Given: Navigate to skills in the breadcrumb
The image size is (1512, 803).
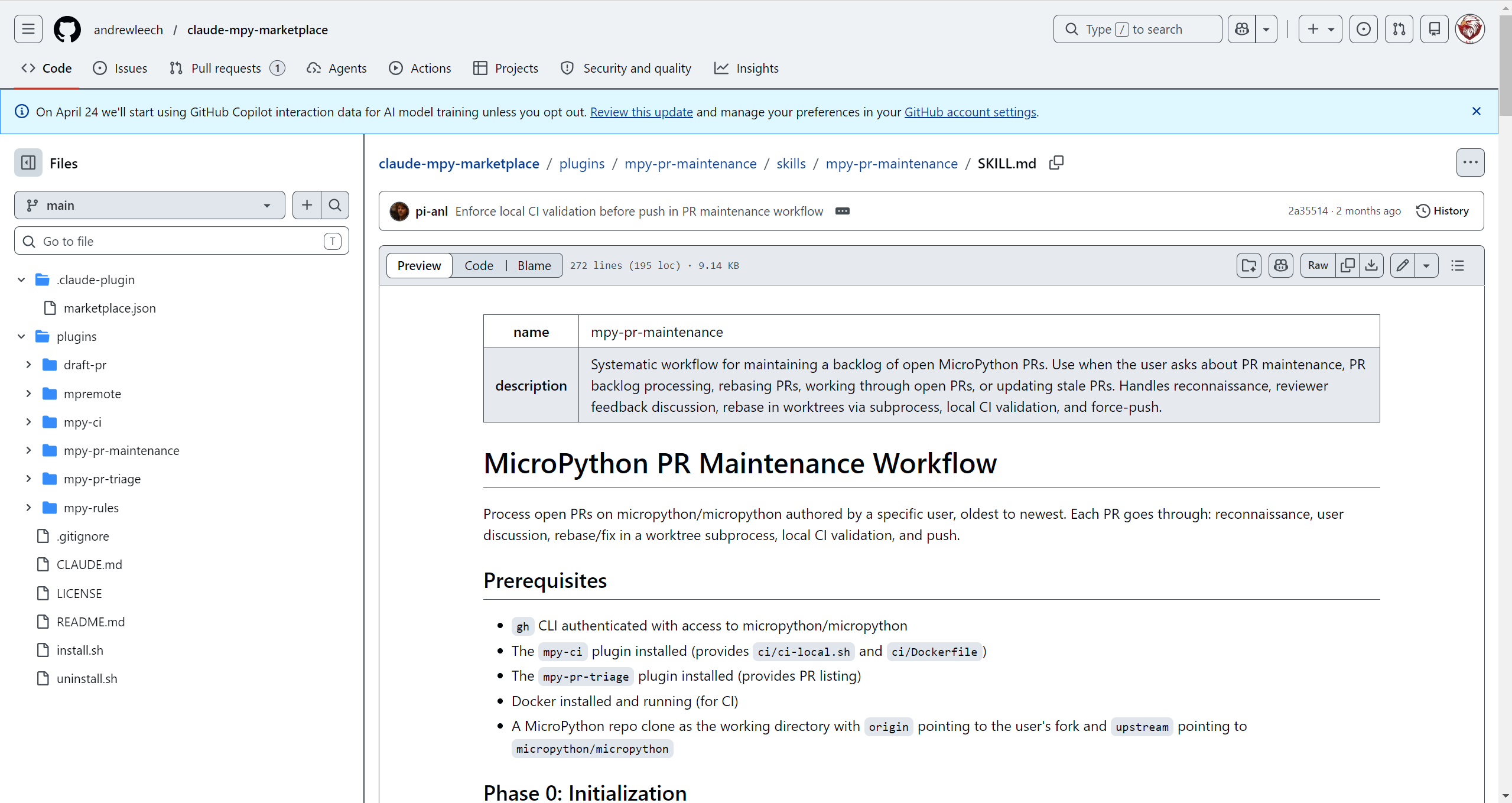Looking at the screenshot, I should [x=791, y=163].
